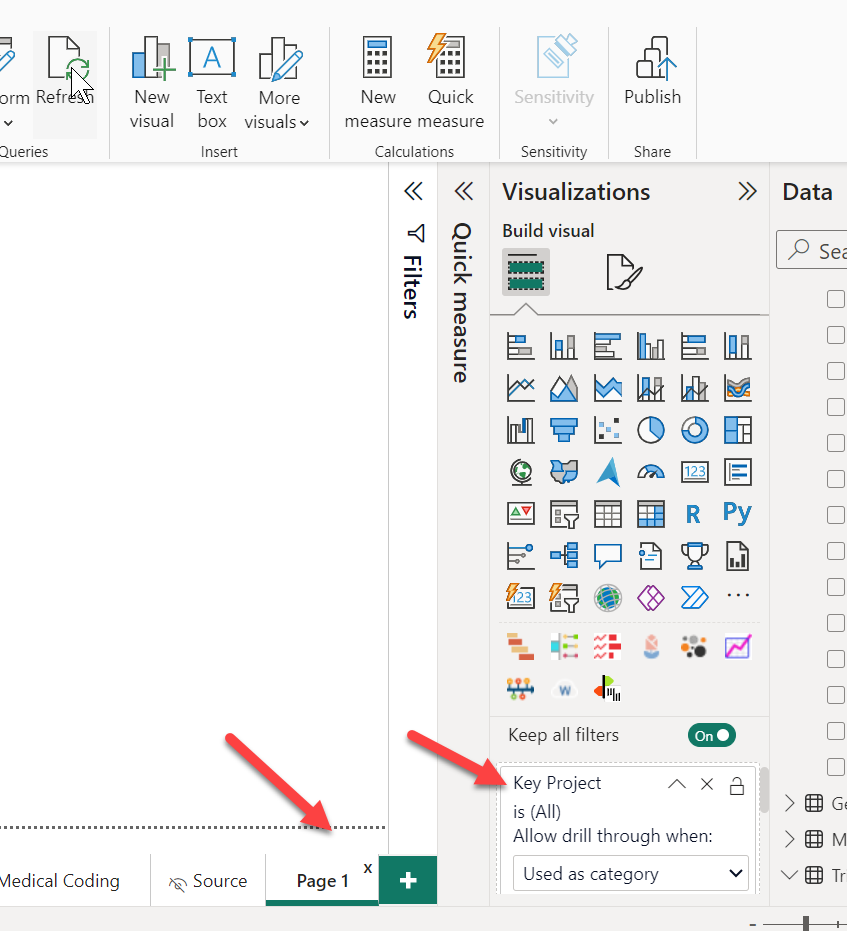The height and width of the screenshot is (931, 847).
Task: Select the scatter chart visual
Action: pos(608,430)
